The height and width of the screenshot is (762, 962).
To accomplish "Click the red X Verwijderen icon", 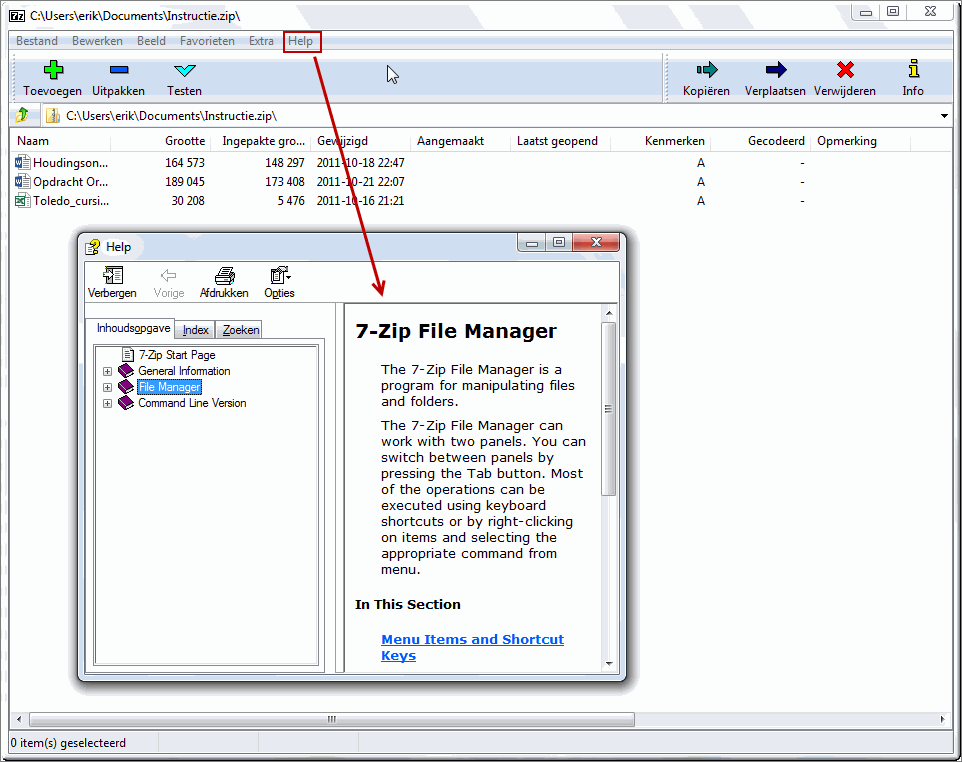I will [x=845, y=70].
